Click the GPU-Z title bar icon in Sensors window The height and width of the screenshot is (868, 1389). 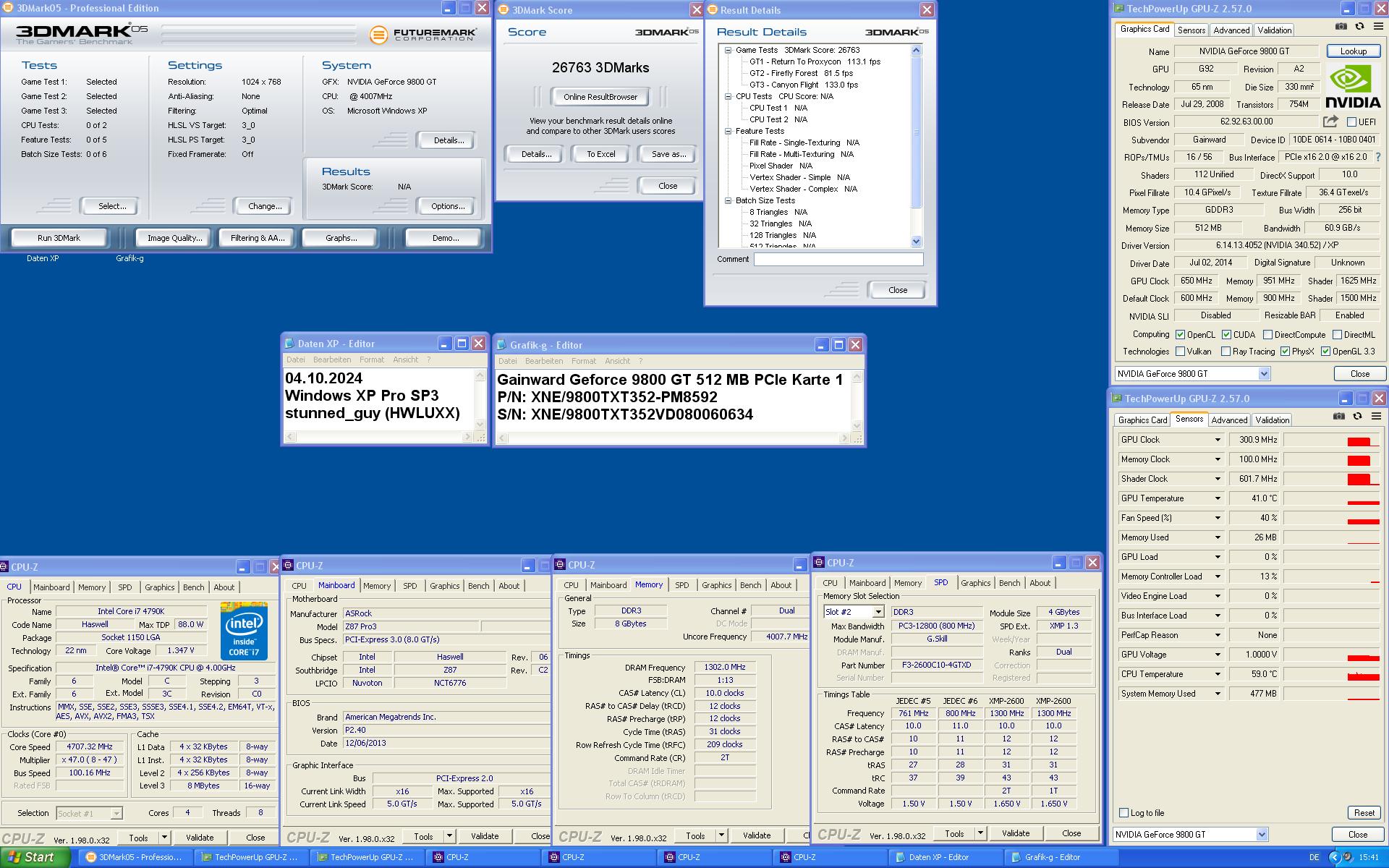1117,399
